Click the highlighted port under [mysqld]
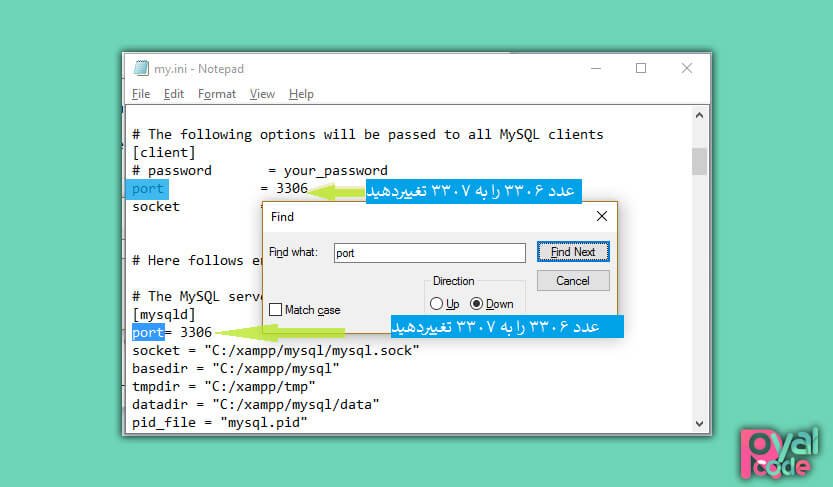 [x=148, y=332]
